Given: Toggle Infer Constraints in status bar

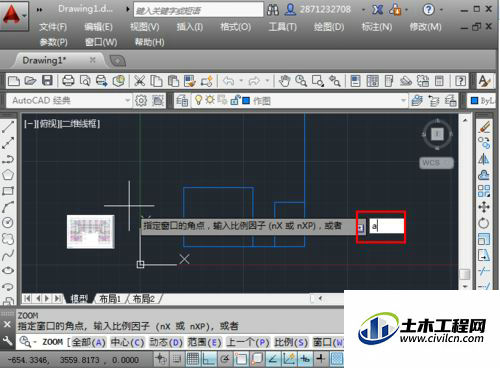Looking at the screenshot, I should pyautogui.click(x=161, y=359).
